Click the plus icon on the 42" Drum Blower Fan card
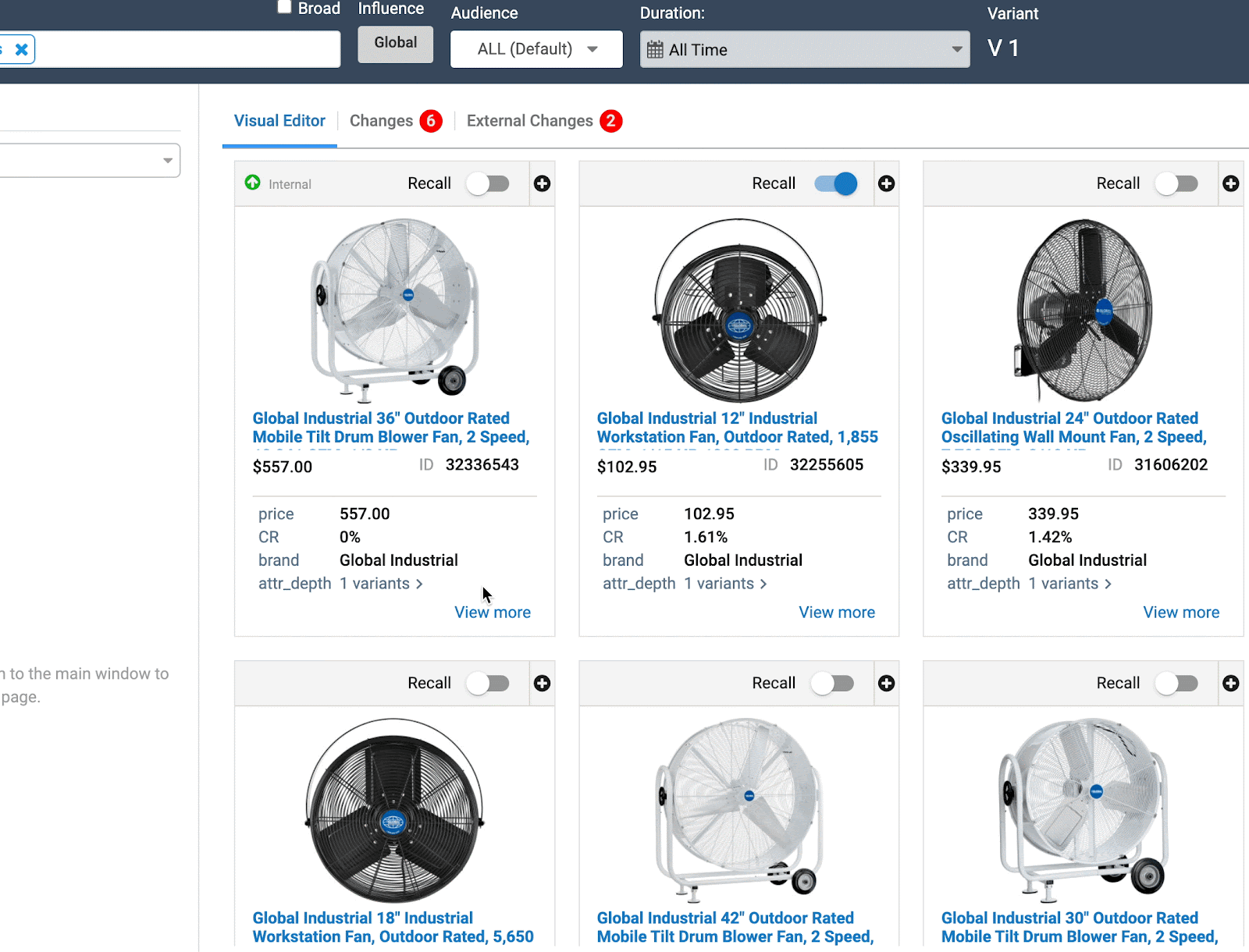Image resolution: width=1249 pixels, height=952 pixels. click(886, 684)
